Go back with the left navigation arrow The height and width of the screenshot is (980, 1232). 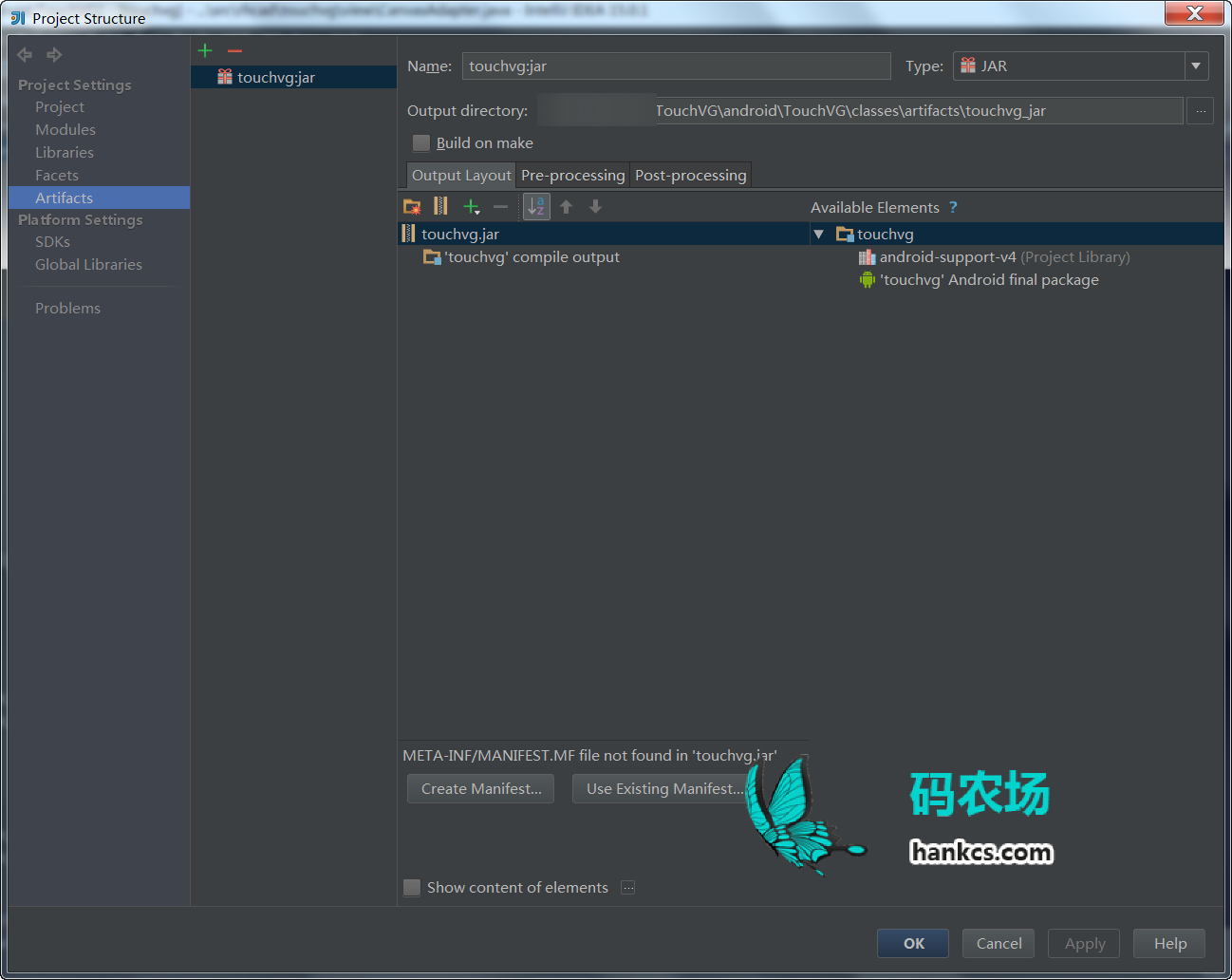[25, 55]
